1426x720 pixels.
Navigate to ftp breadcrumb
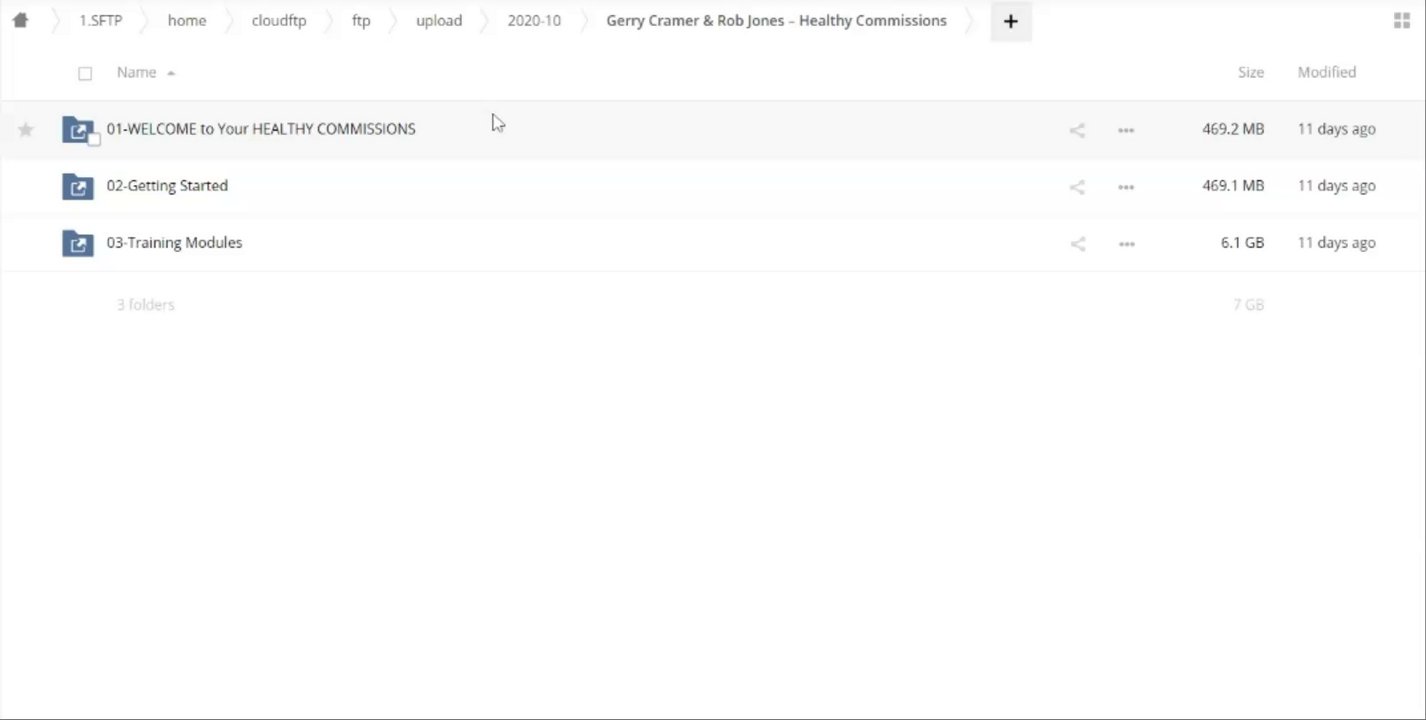pos(361,20)
